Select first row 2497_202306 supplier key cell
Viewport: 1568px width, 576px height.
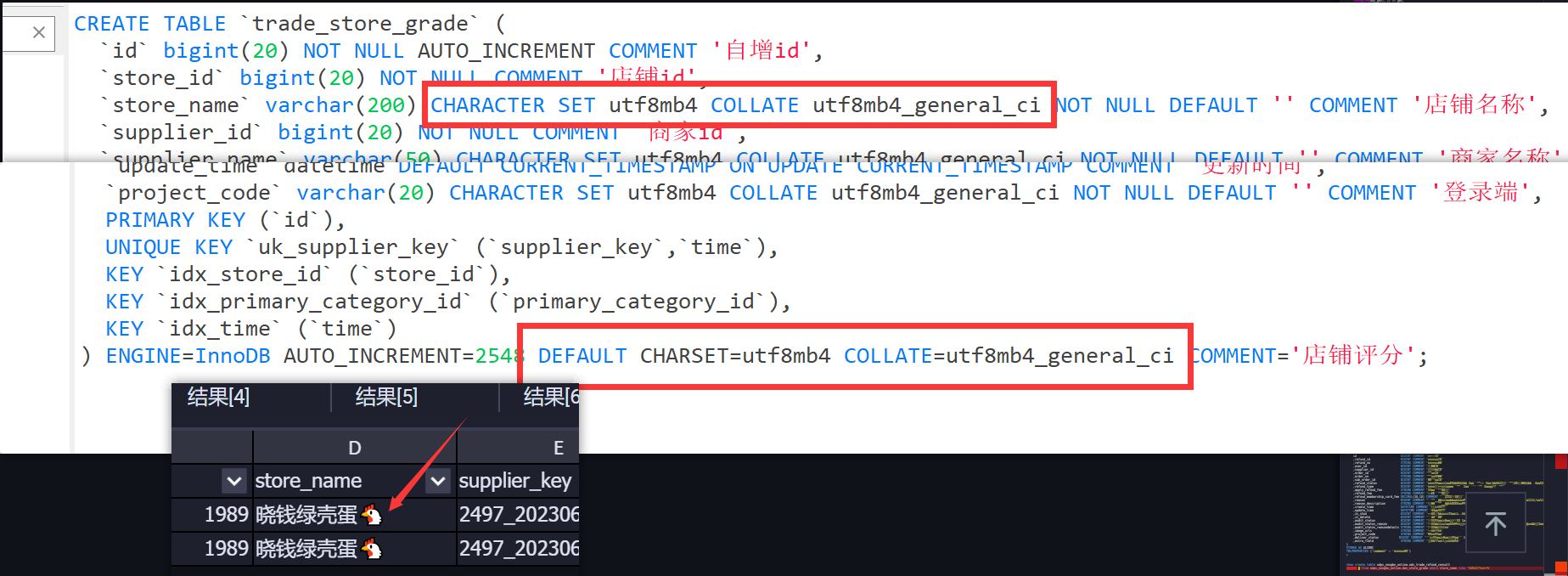[518, 515]
